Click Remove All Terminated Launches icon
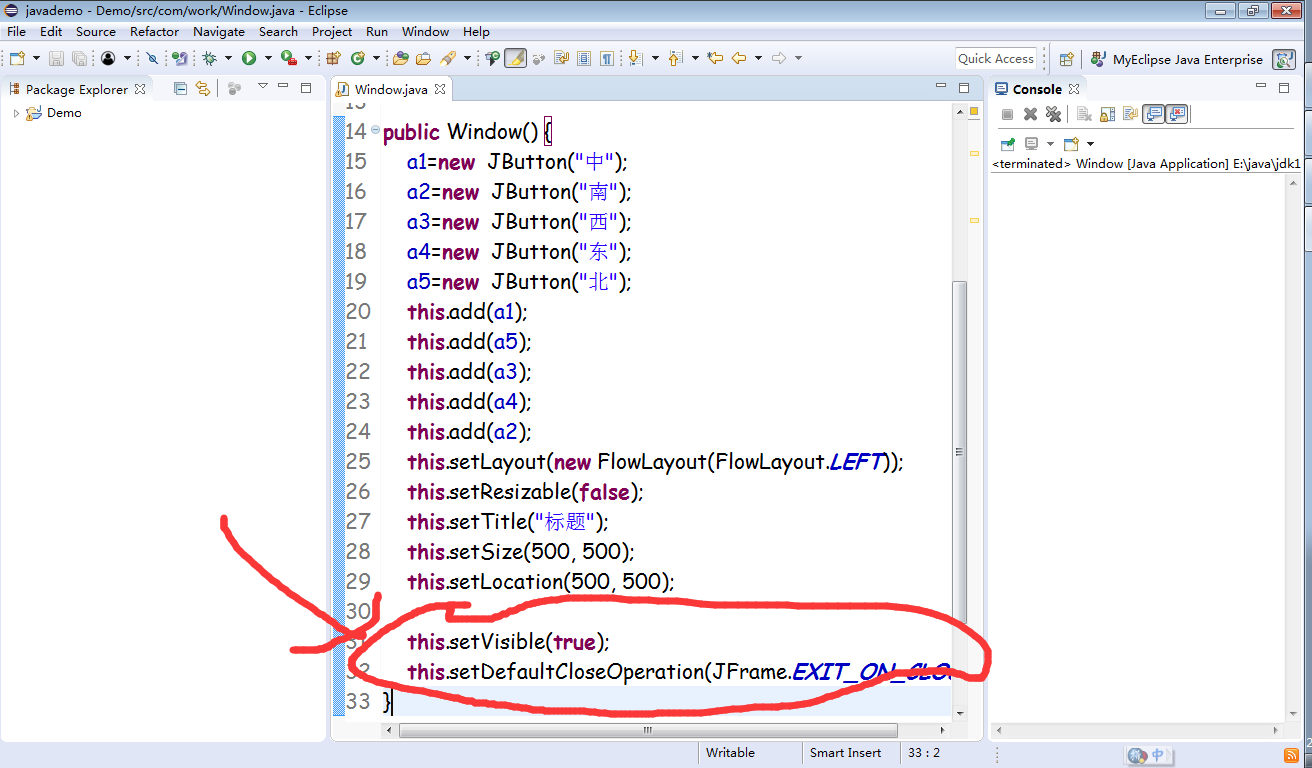 pyautogui.click(x=1053, y=114)
